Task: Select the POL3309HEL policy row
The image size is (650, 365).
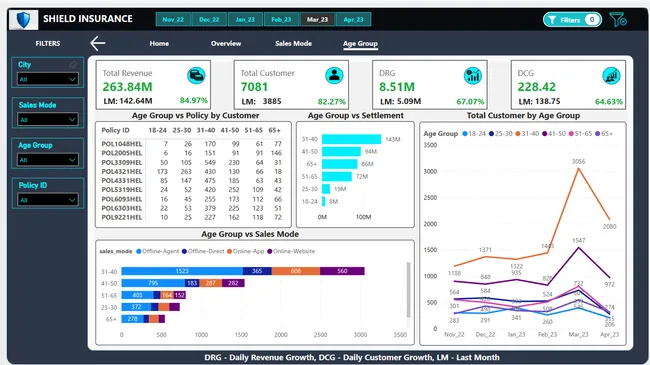Action: coord(192,162)
